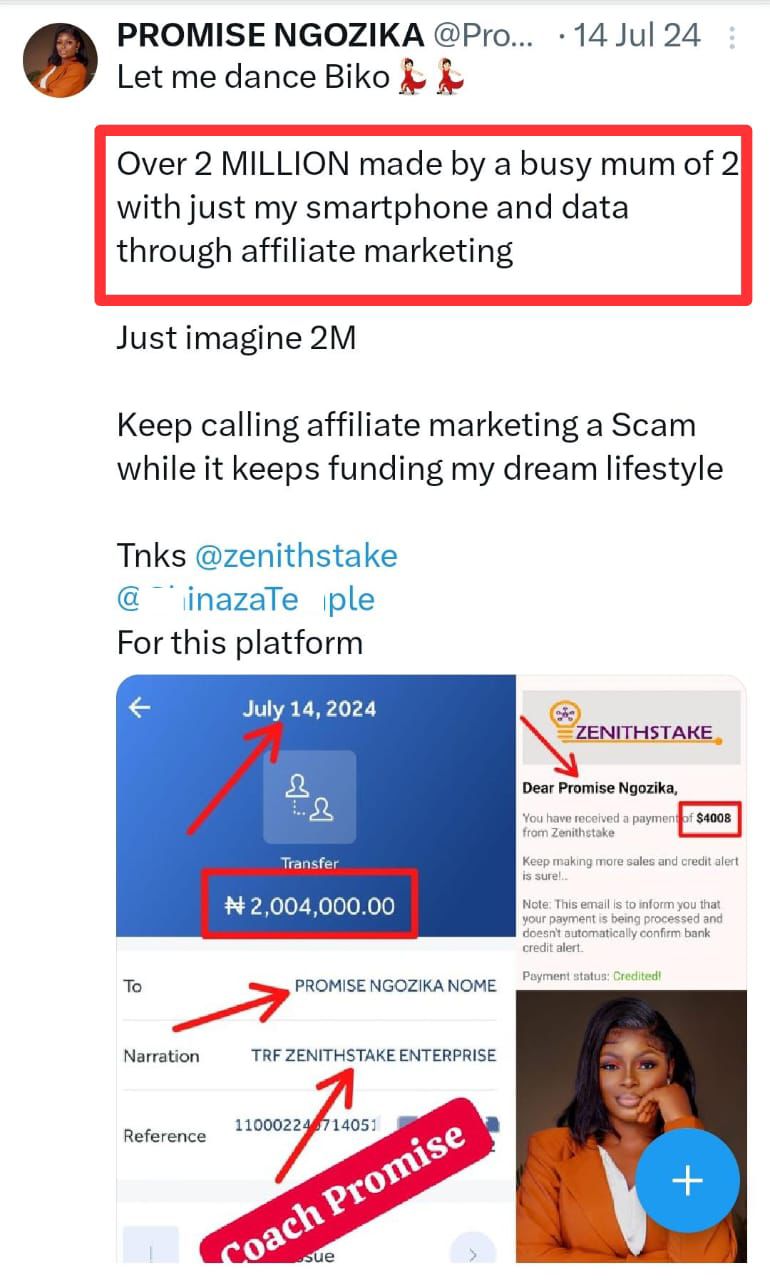
Task: Click the truncated @Pro... username handle
Action: pos(483,36)
